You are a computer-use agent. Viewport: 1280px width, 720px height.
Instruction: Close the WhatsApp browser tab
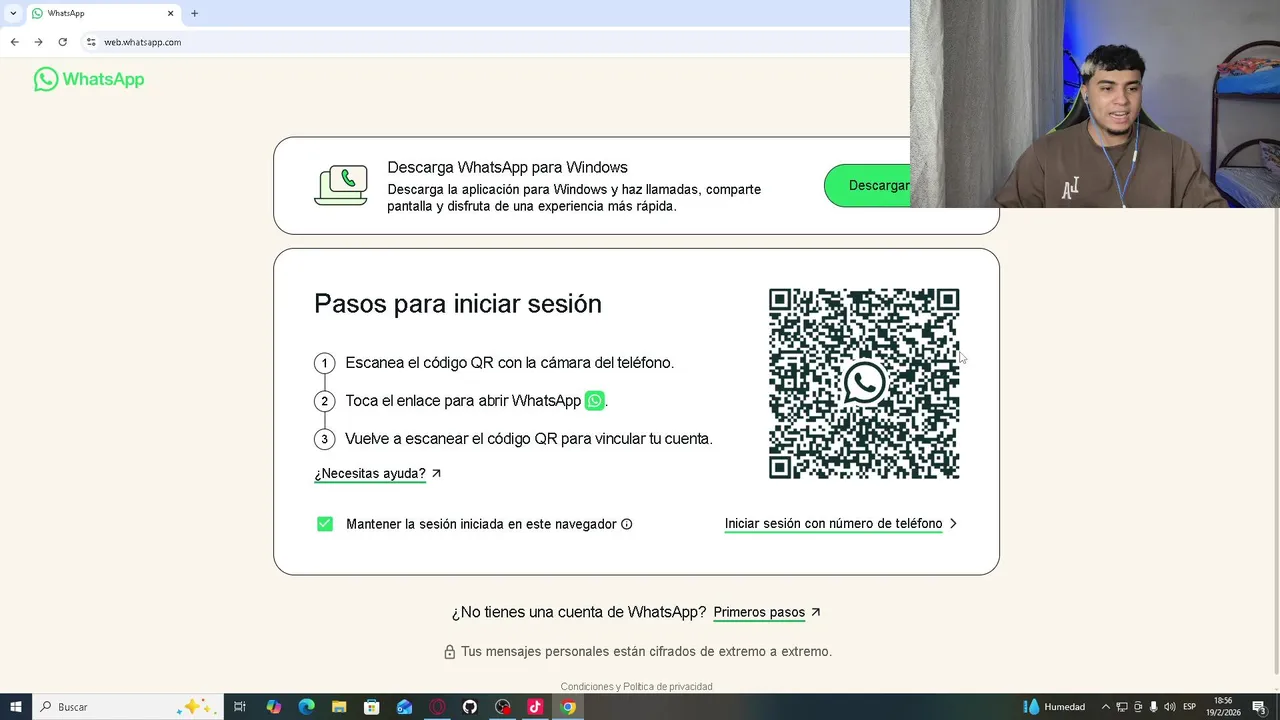pyautogui.click(x=170, y=13)
